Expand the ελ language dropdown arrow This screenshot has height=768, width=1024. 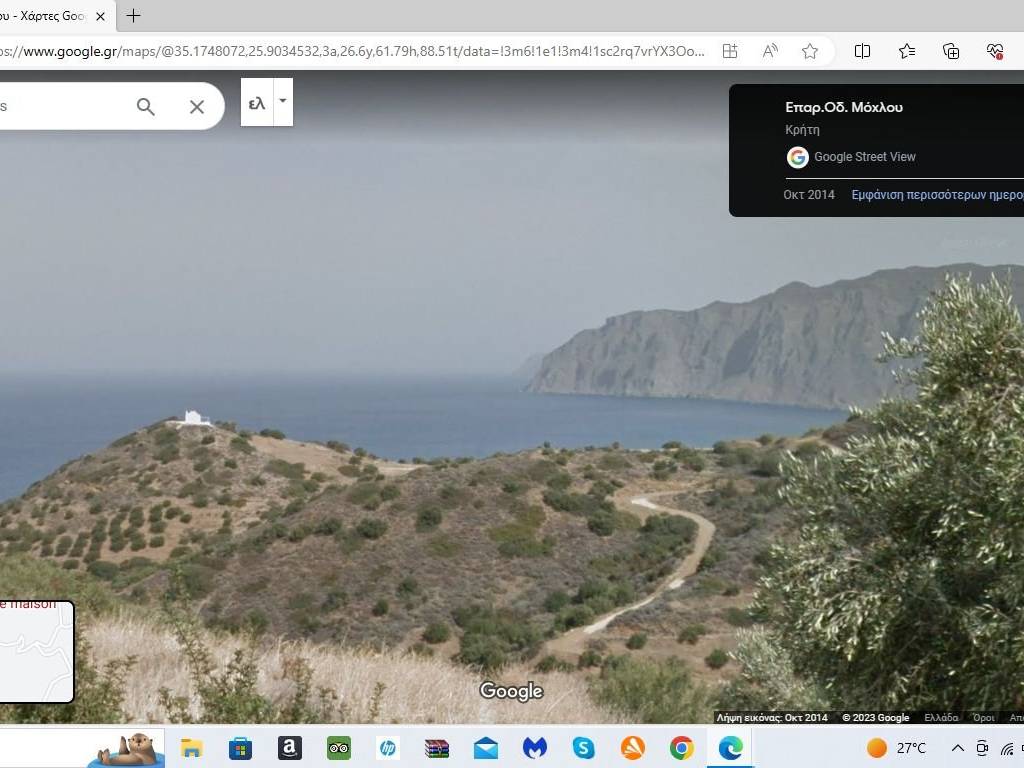283,102
